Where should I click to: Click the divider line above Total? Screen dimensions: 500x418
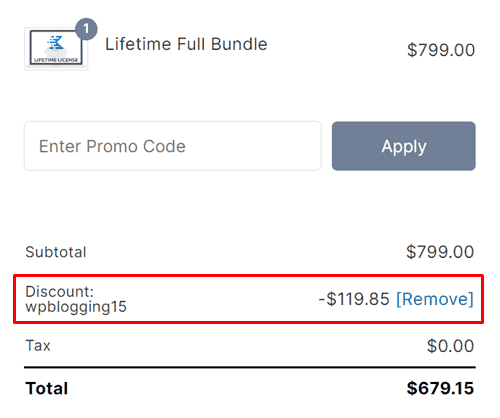[250, 367]
